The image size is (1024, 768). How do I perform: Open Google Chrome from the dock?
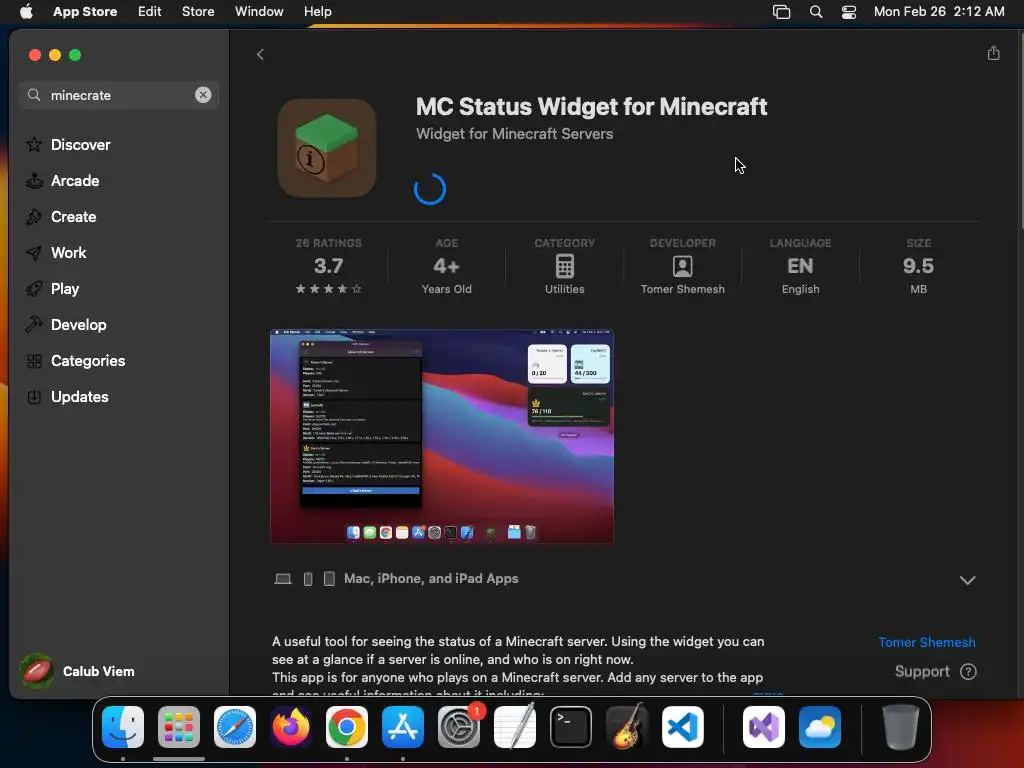coord(347,727)
